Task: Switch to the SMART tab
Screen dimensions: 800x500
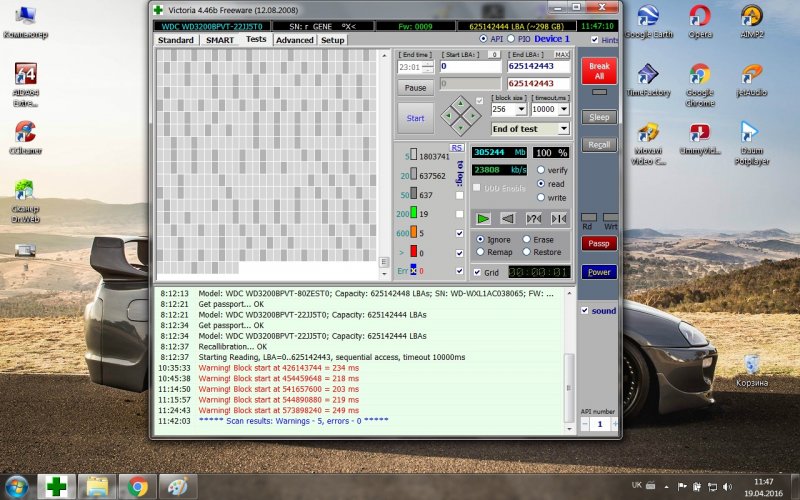Action: tap(220, 40)
